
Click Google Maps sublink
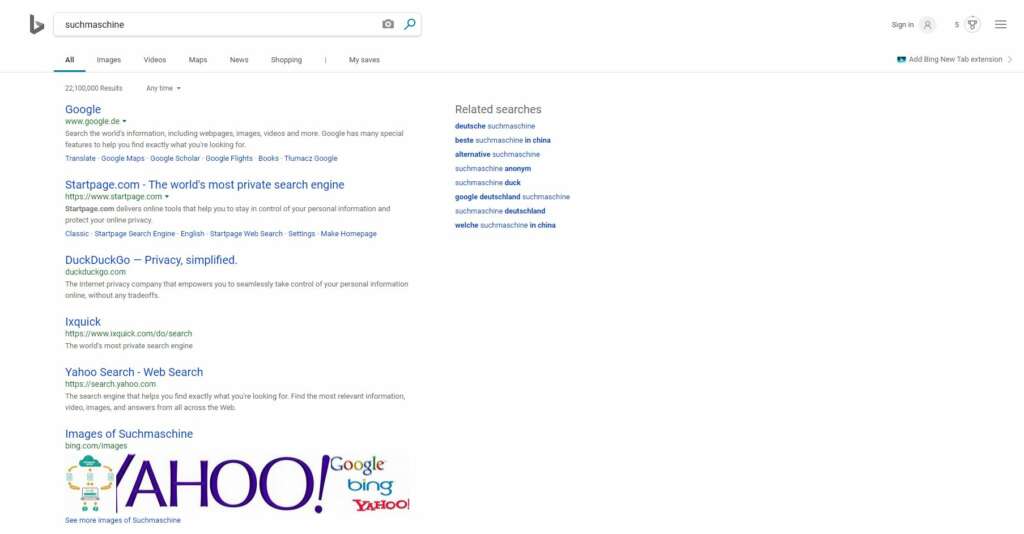coord(123,158)
